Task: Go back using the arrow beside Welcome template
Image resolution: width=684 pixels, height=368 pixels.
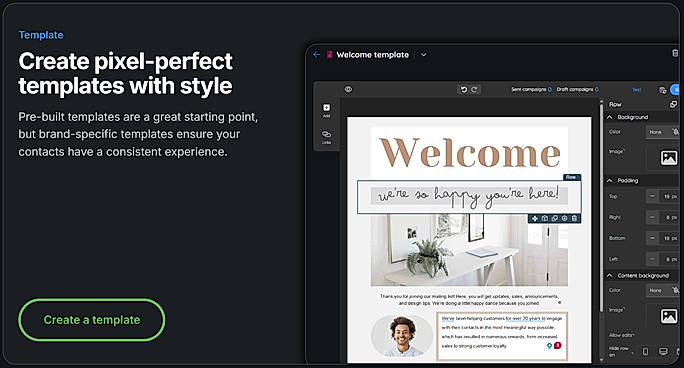Action: pyautogui.click(x=317, y=55)
